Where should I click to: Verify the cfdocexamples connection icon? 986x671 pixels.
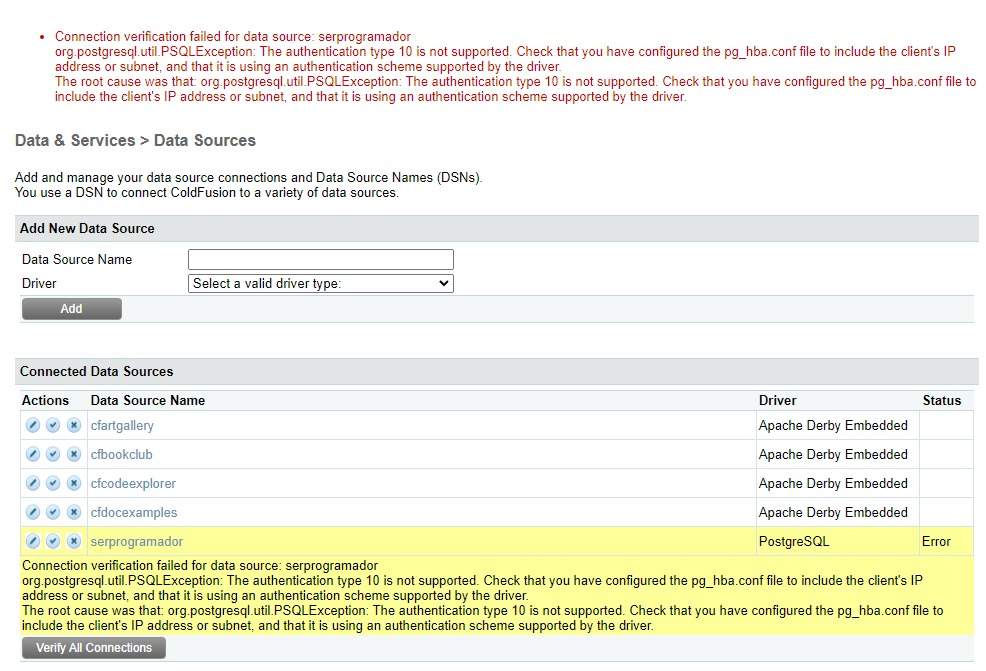point(53,513)
